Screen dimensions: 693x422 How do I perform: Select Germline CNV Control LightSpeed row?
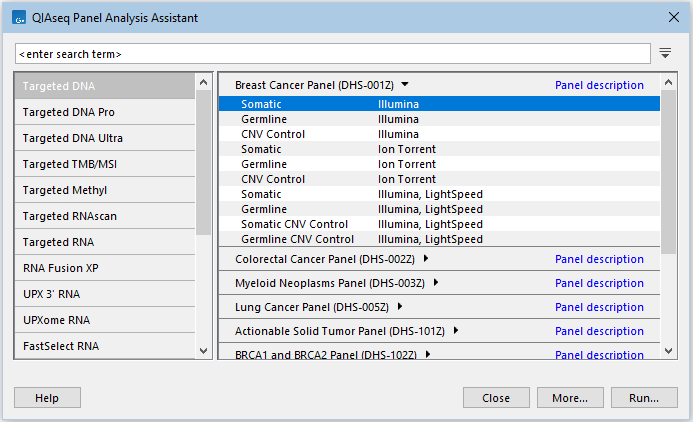[439, 239]
